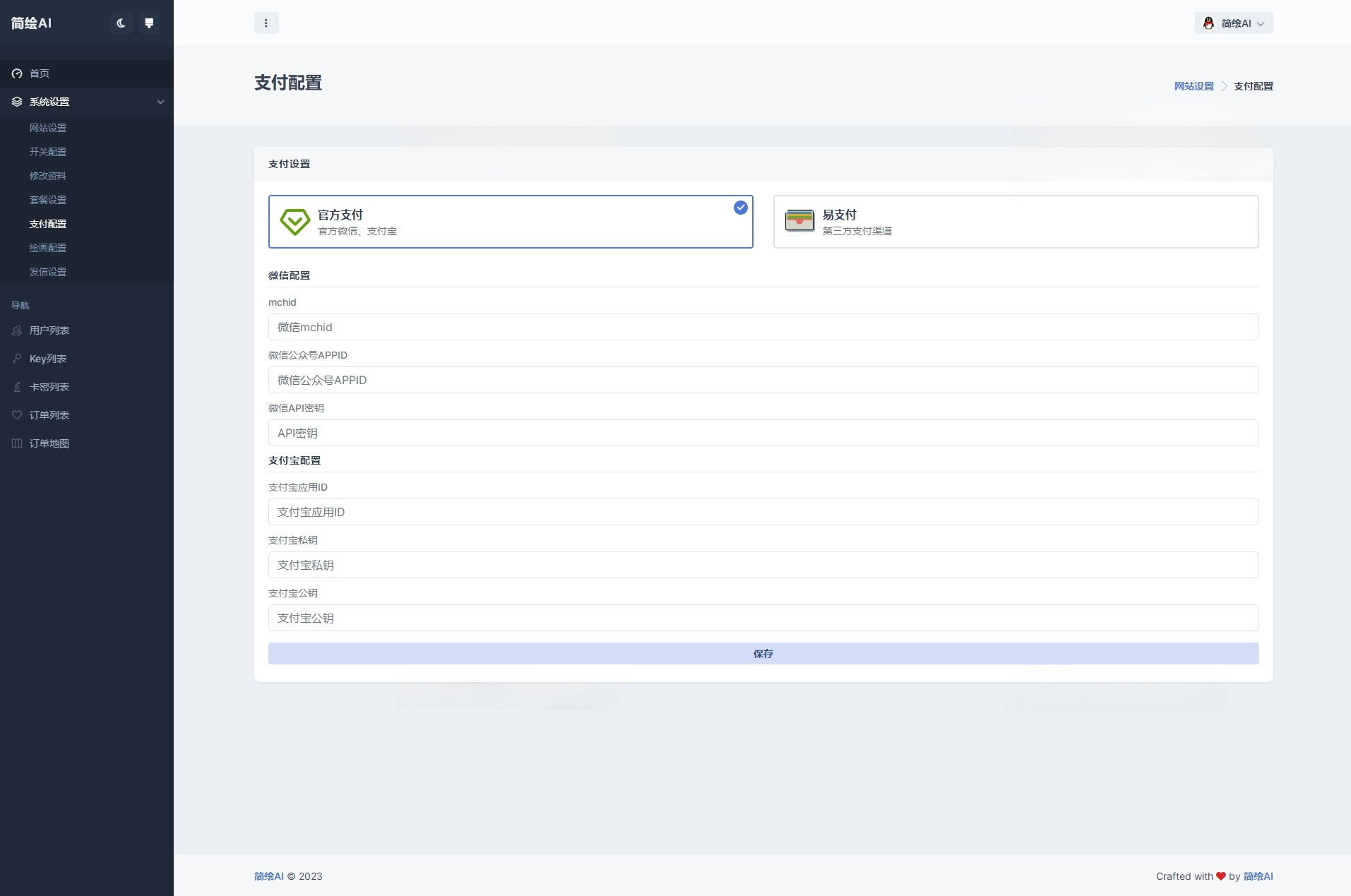Click the penguin avatar icon in top bar

(1209, 23)
